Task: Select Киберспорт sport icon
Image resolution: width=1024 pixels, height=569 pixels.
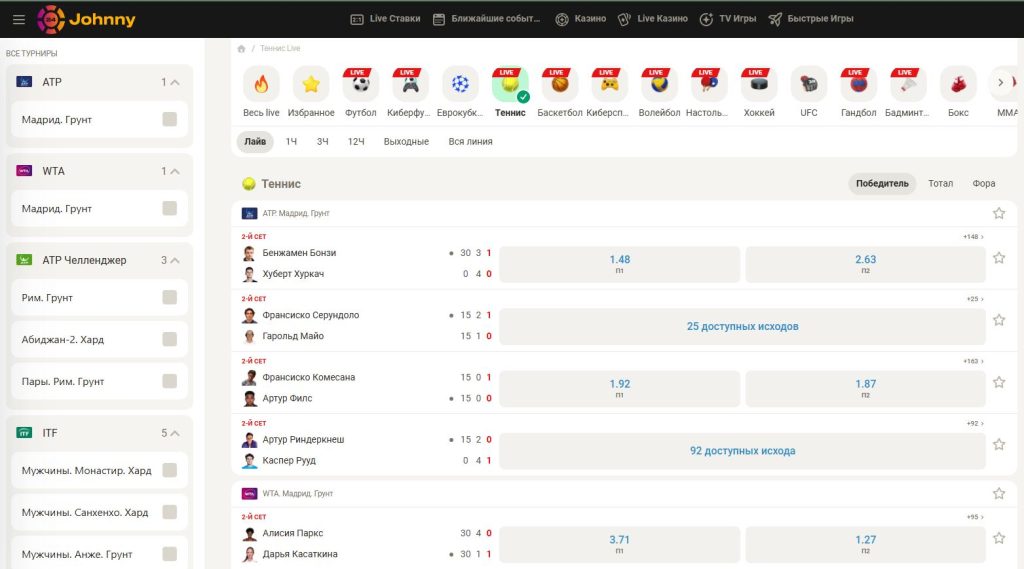Action: click(x=609, y=84)
